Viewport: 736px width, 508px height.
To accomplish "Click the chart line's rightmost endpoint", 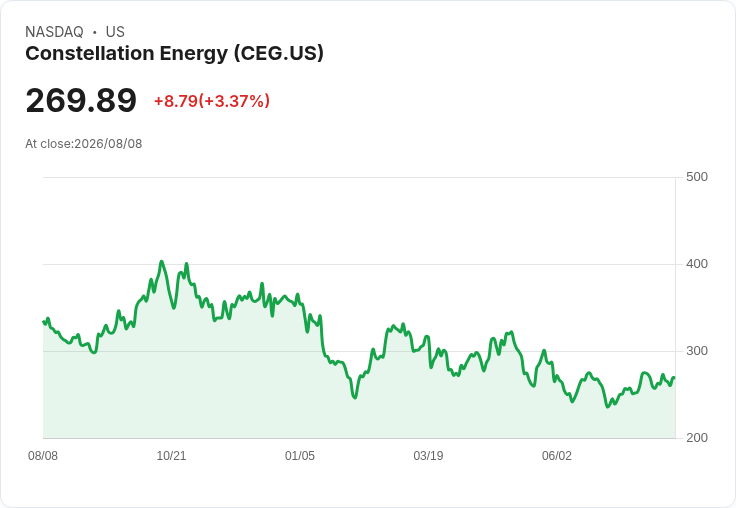I will tap(674, 378).
